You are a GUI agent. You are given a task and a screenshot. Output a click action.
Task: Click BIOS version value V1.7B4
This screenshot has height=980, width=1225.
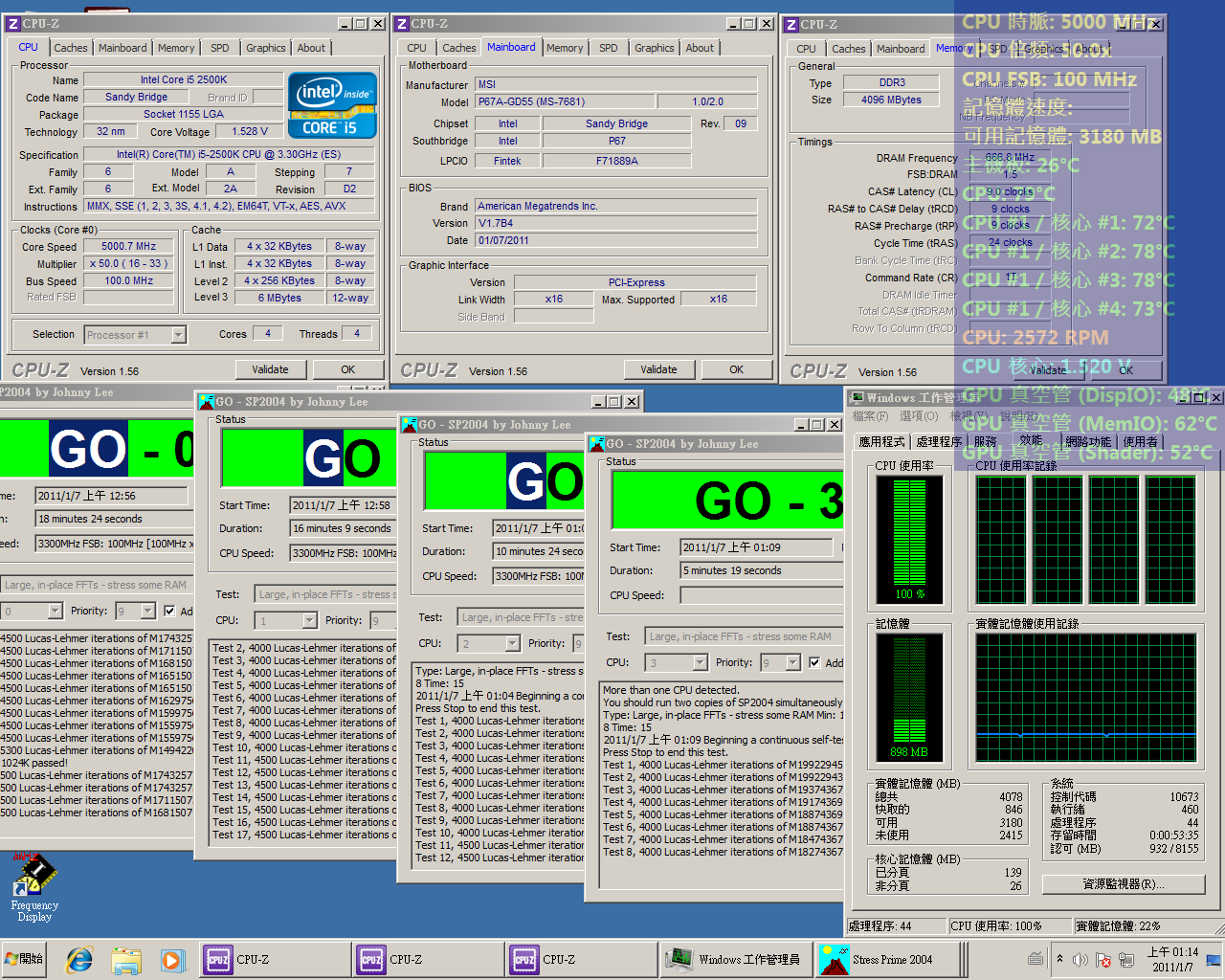pyautogui.click(x=616, y=223)
